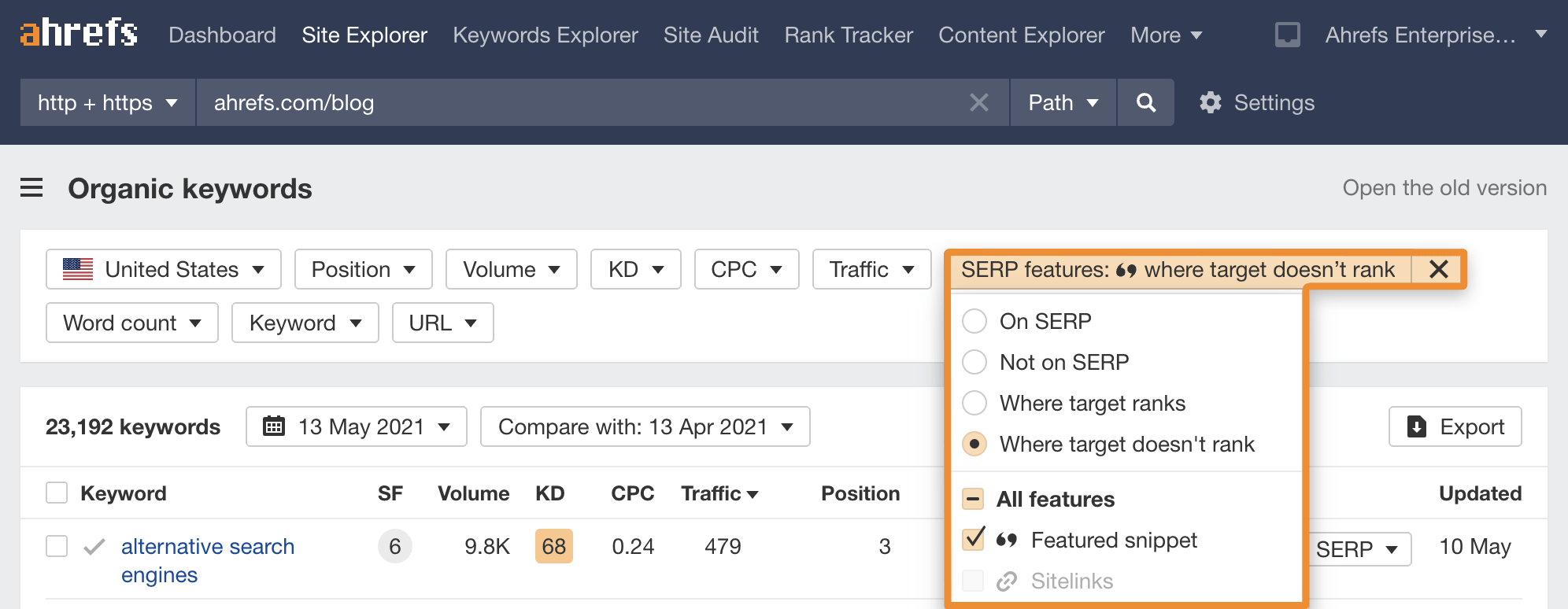Select the On SERP radio option

coord(974,321)
